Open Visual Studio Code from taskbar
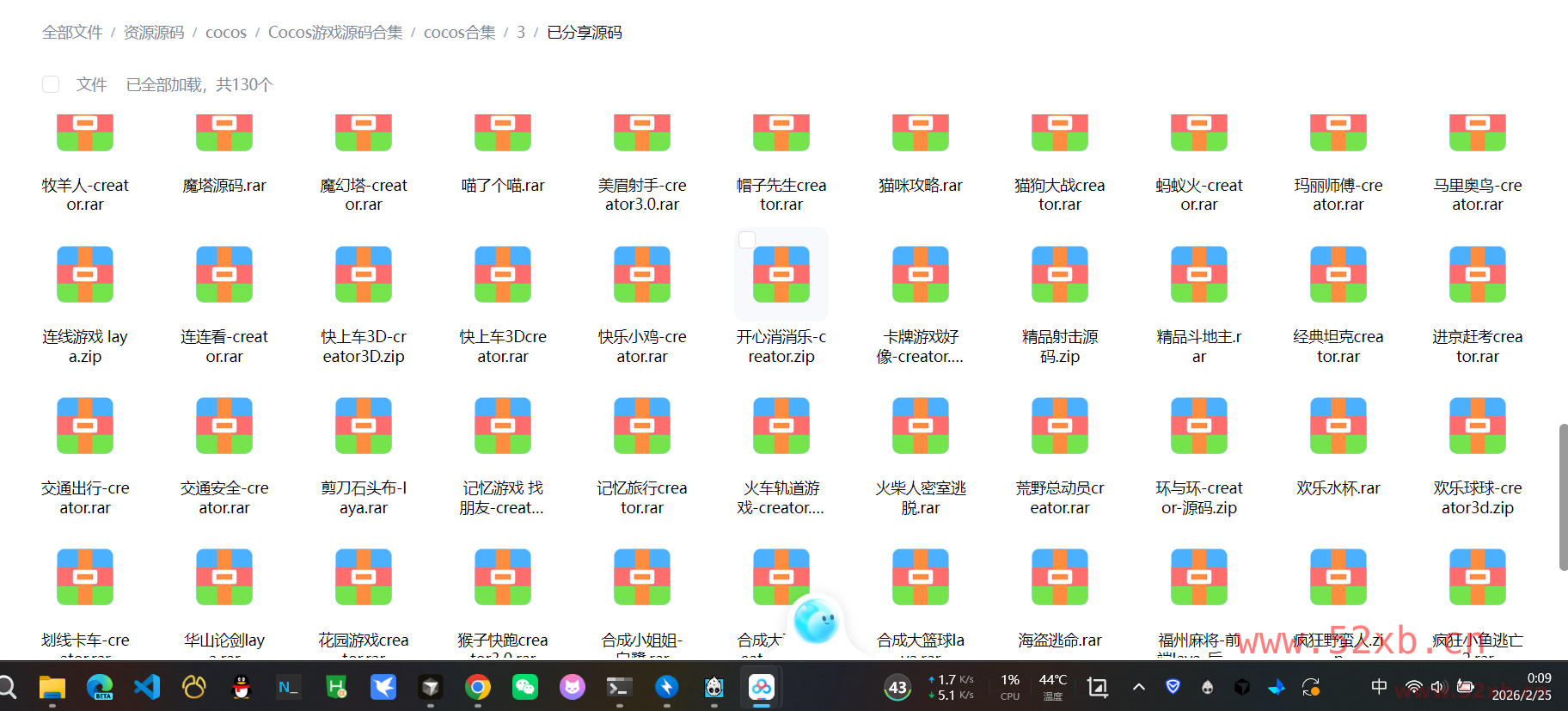Viewport: 1568px width, 711px height. (x=147, y=687)
